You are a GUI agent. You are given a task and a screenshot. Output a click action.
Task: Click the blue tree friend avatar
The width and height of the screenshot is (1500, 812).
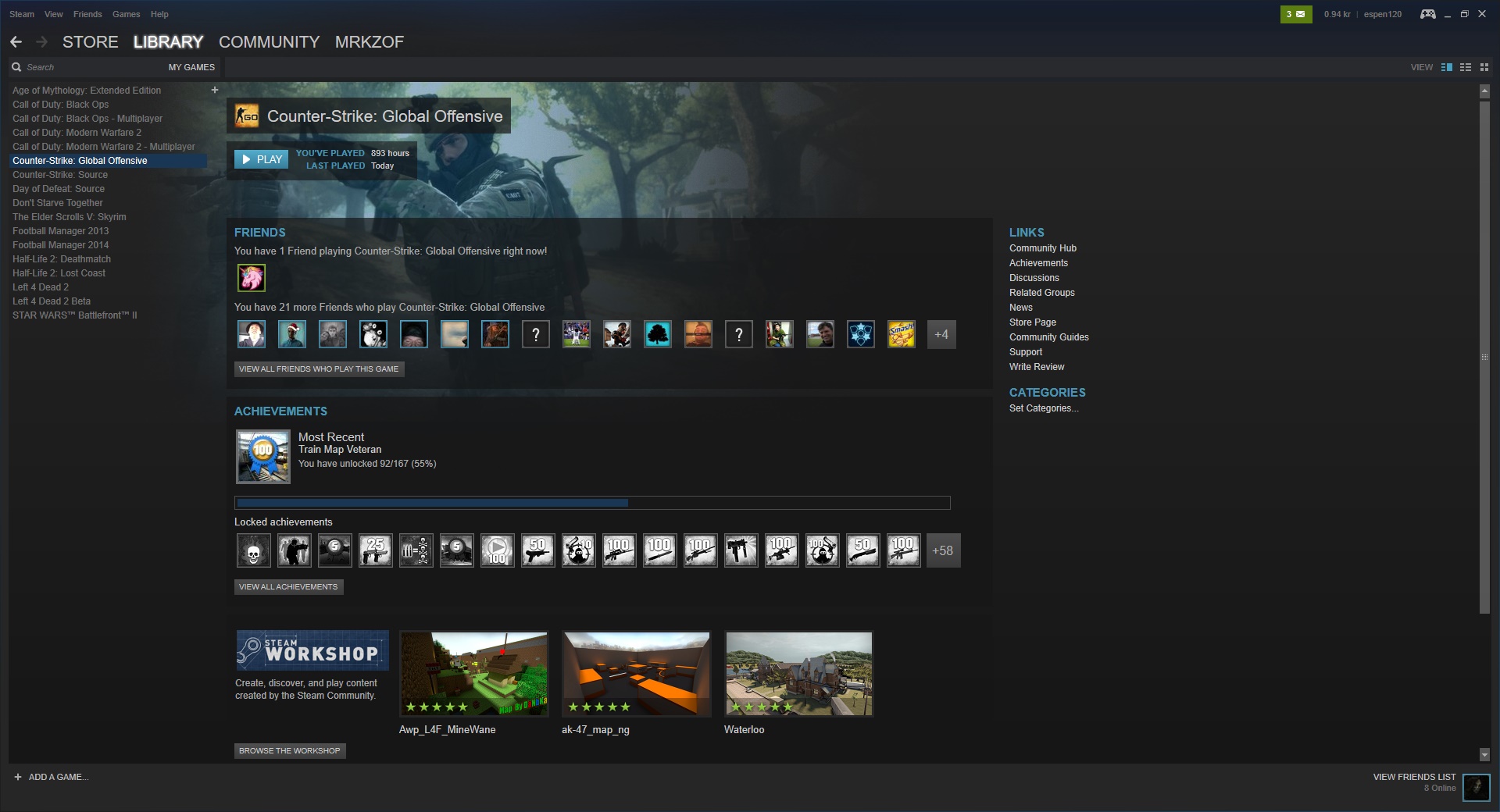point(658,335)
